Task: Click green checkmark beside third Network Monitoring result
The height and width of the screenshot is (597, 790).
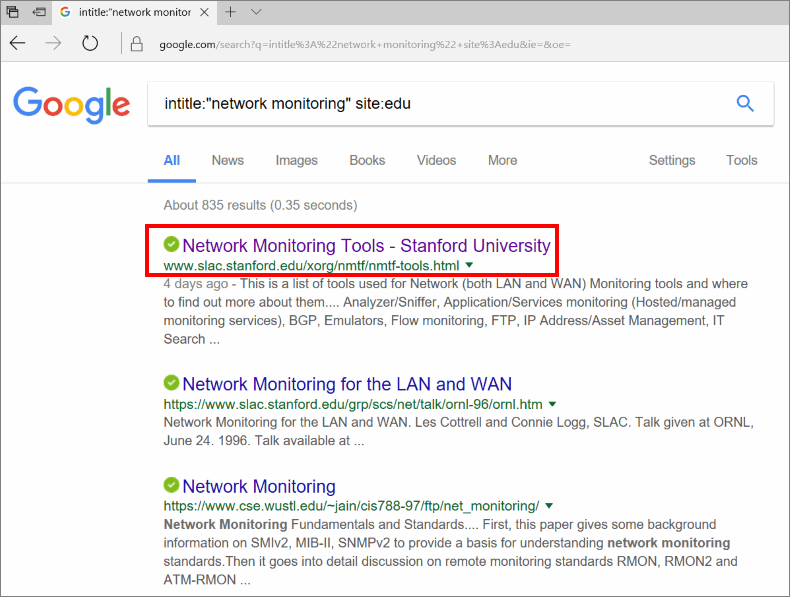Action: coord(171,485)
